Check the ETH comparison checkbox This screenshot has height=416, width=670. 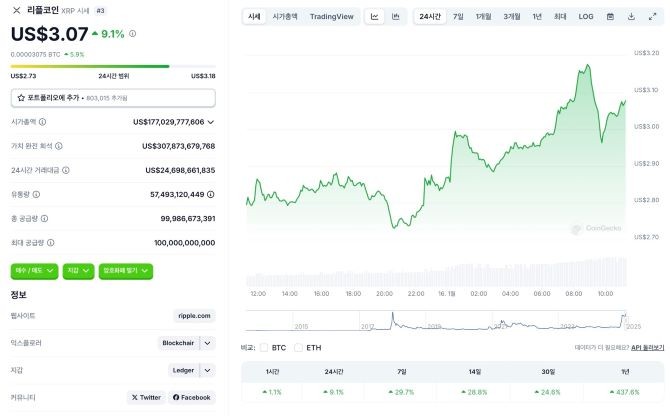299,348
